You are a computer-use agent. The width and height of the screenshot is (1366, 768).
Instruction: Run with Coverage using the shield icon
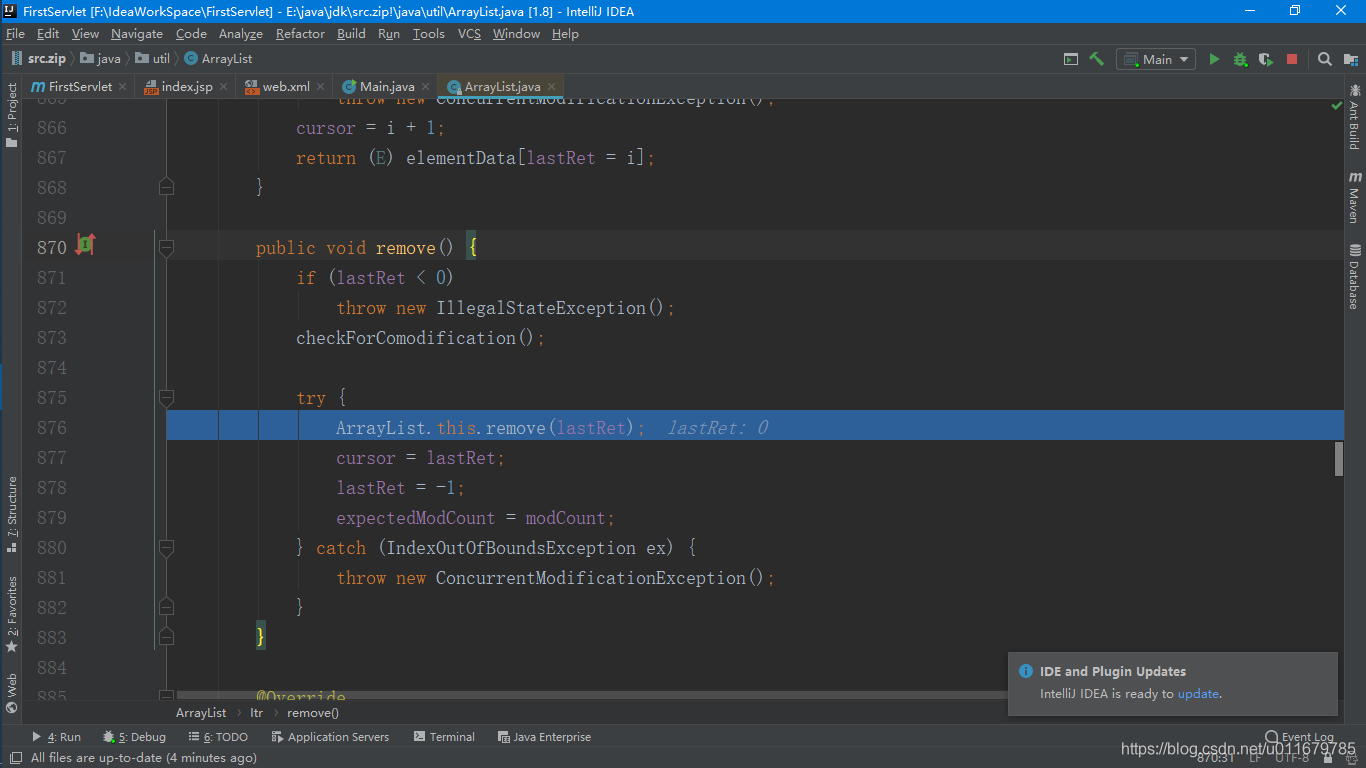[1266, 59]
